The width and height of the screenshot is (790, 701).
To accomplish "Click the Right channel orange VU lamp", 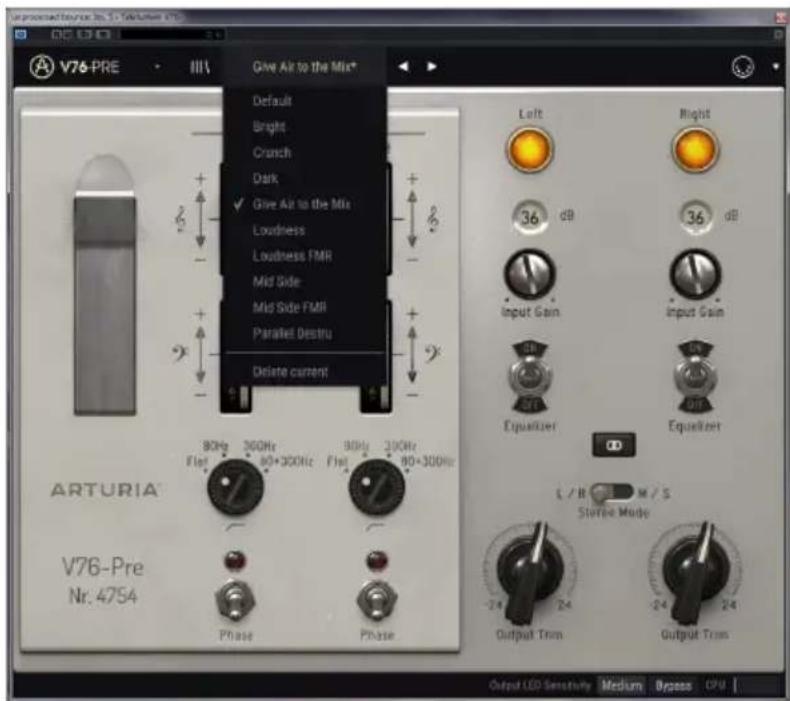I will 695,150.
